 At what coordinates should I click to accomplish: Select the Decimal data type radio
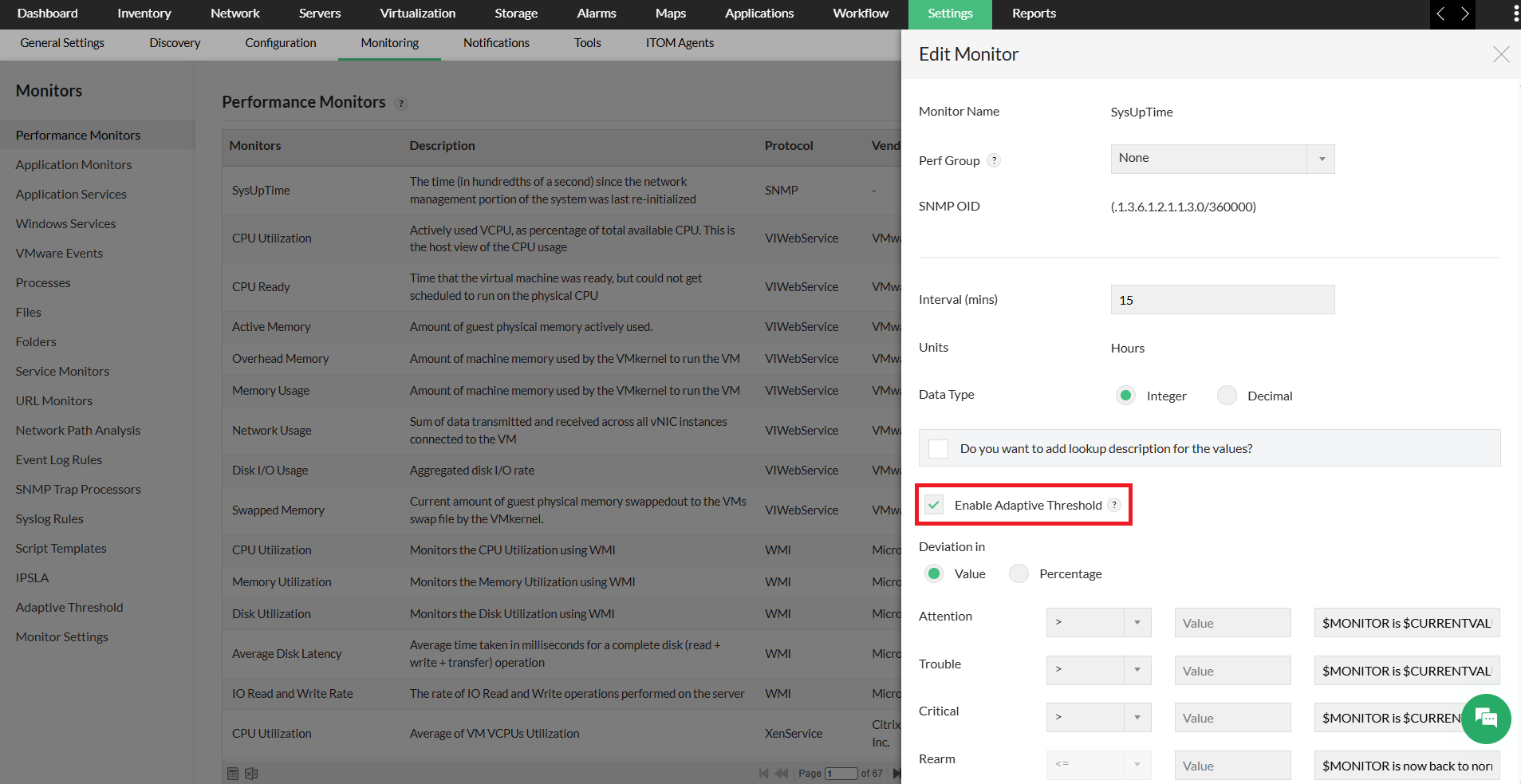[1227, 396]
